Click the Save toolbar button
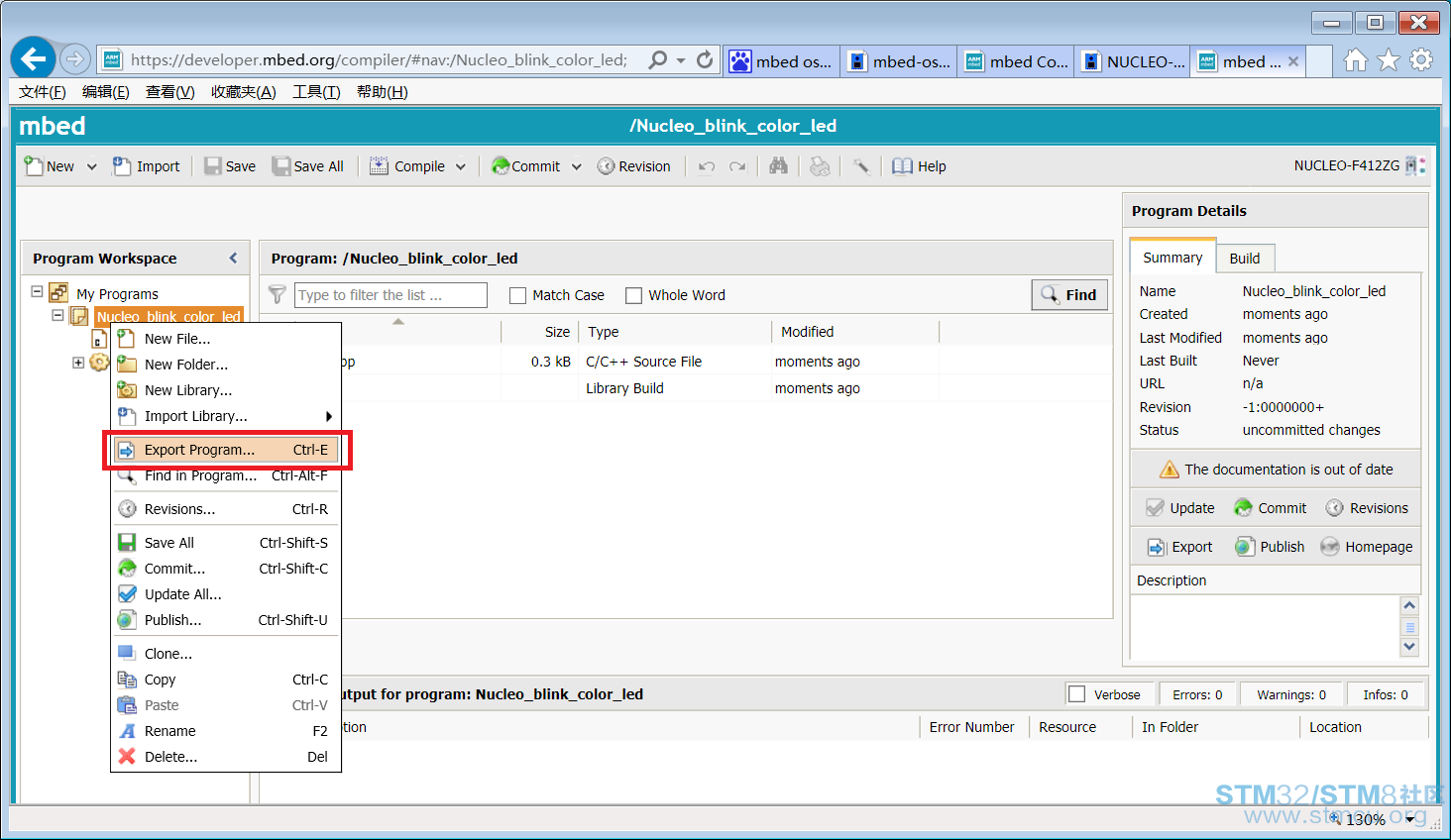 [x=230, y=166]
